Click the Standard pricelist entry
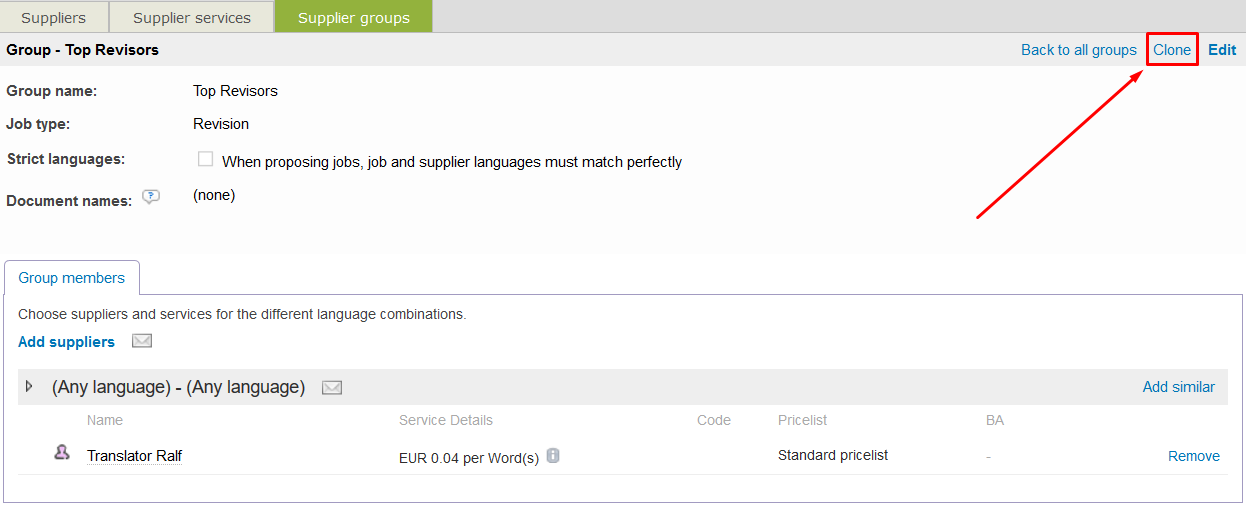 tap(832, 455)
